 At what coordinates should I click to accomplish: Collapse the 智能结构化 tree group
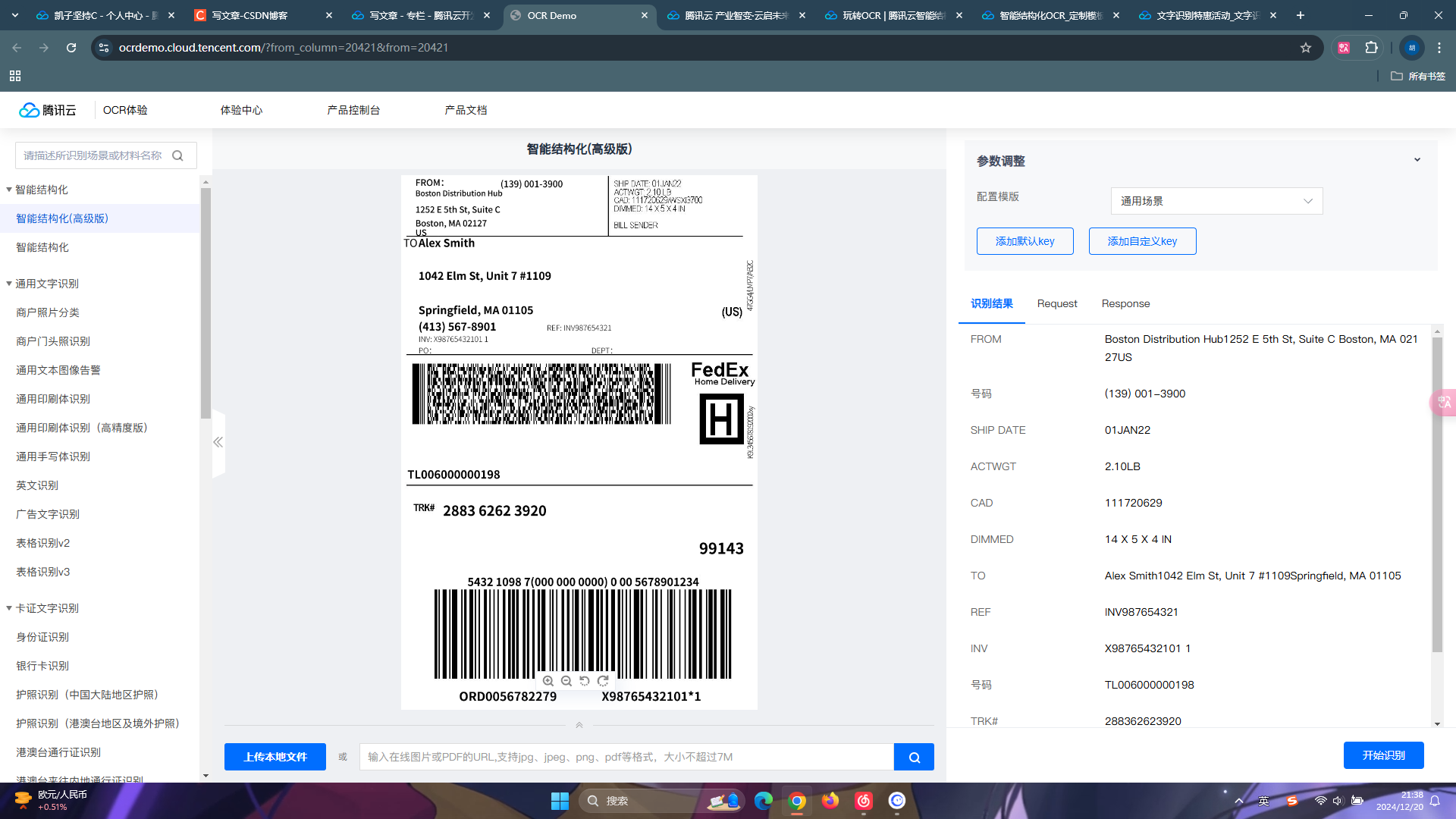(x=9, y=190)
